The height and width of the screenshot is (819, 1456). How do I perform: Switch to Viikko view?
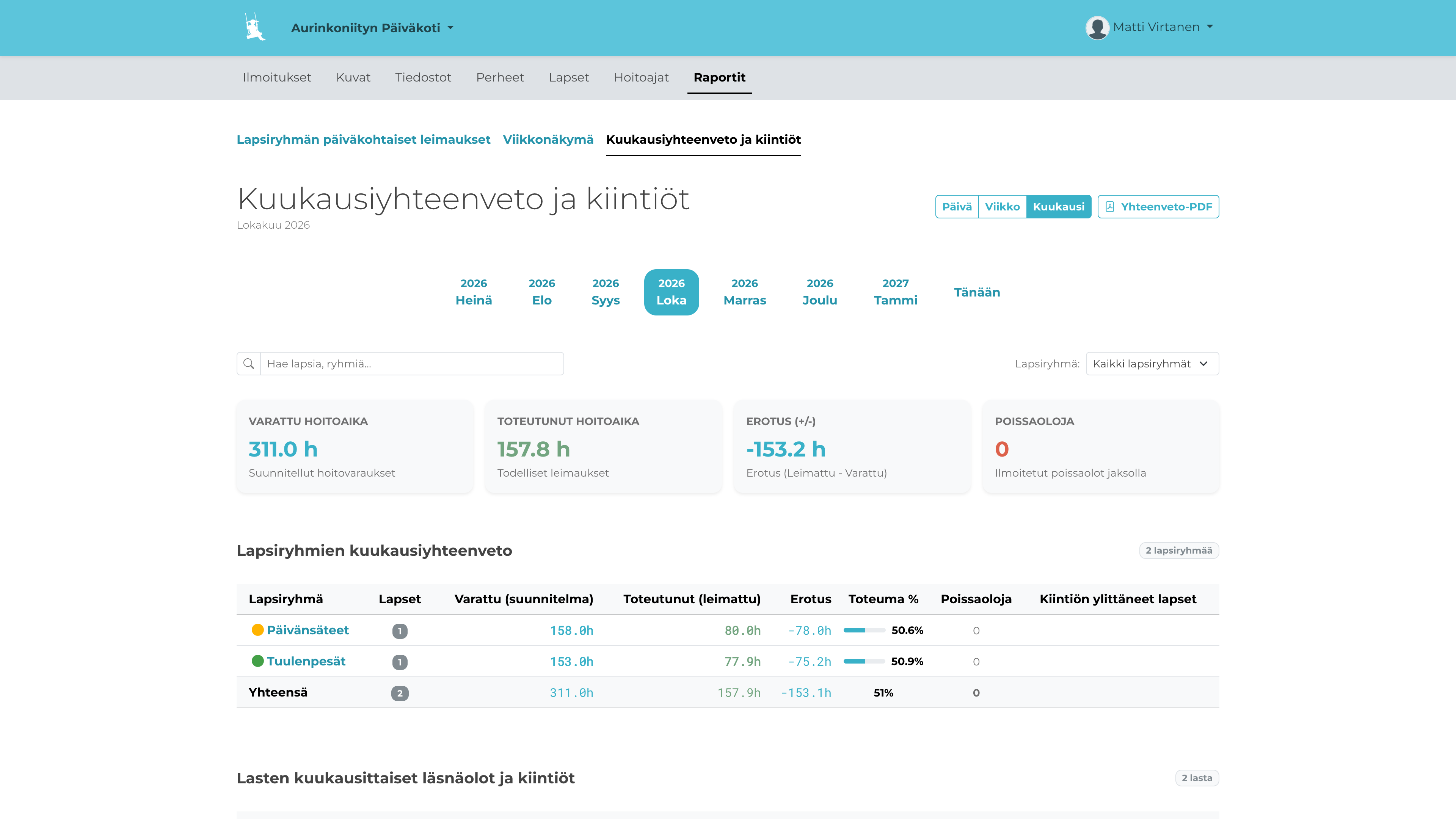click(x=1002, y=207)
